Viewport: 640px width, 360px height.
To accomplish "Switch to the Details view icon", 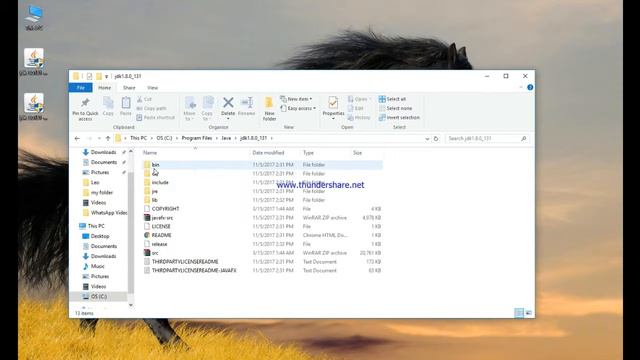I will [x=519, y=313].
